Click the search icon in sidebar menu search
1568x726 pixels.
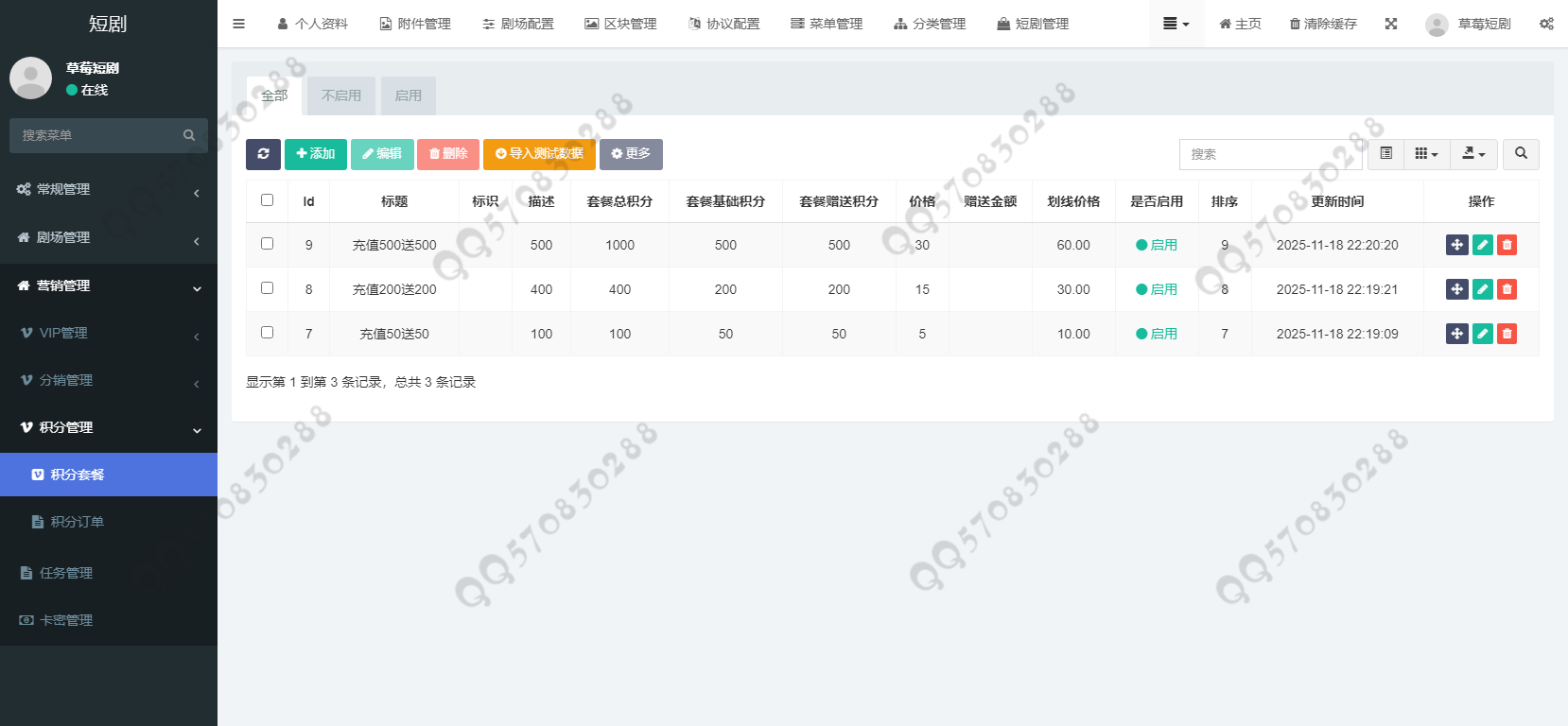pos(189,135)
